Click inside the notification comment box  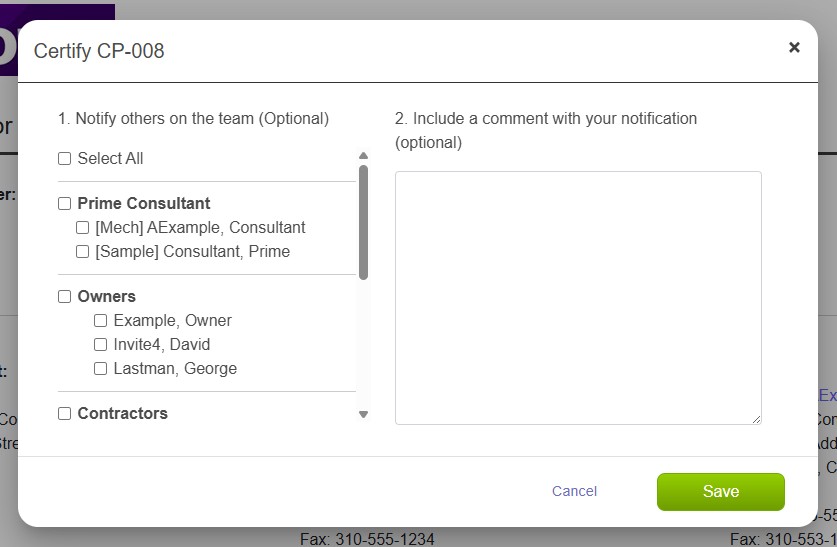coord(578,298)
